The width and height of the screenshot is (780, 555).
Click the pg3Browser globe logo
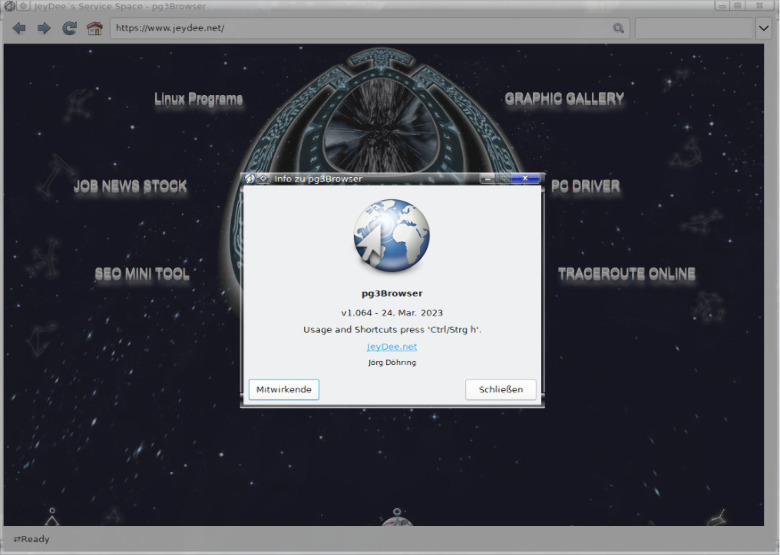[392, 235]
